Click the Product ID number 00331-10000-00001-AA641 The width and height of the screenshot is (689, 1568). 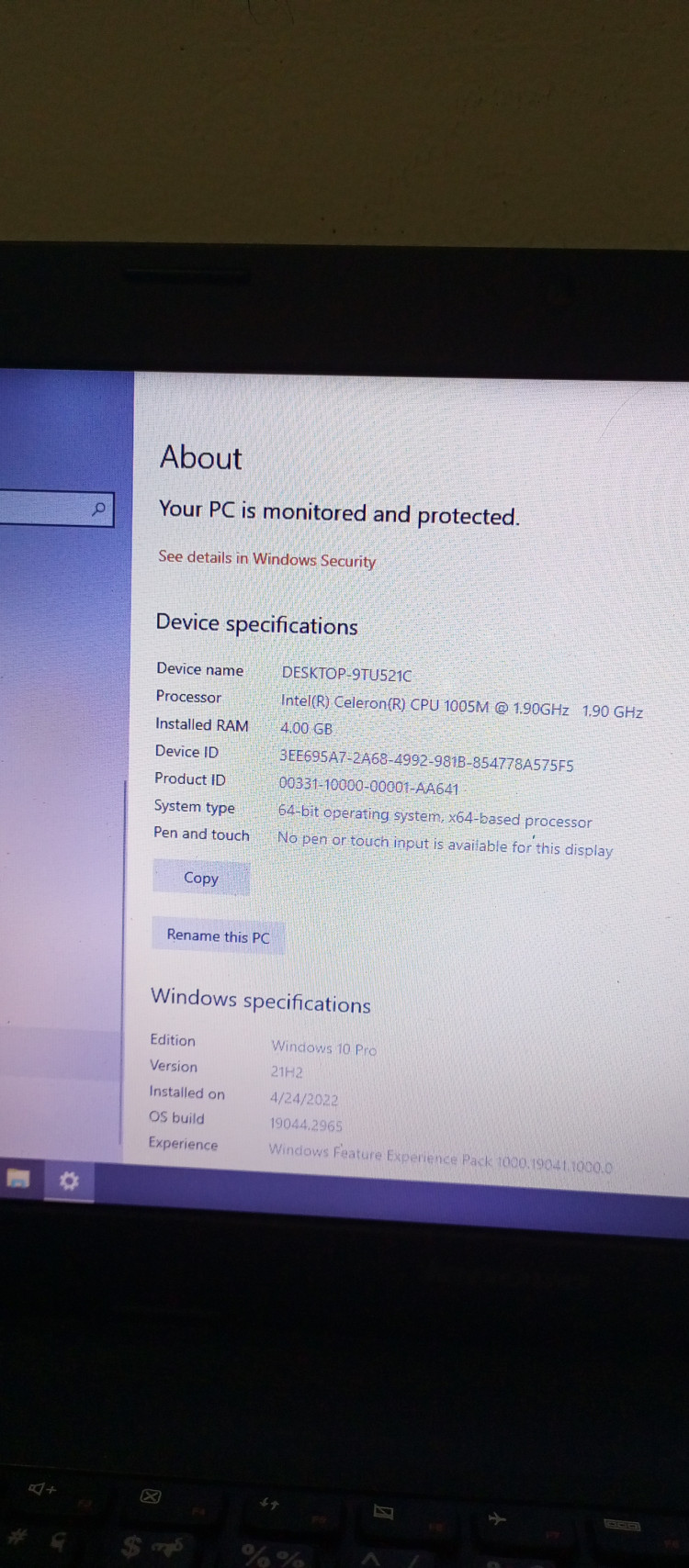pyautogui.click(x=368, y=788)
